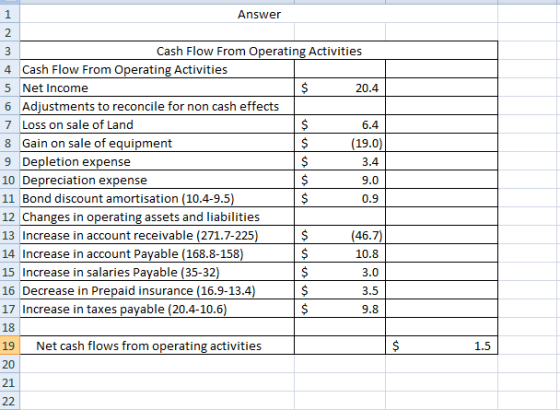The image size is (560, 410).
Task: Select Depletion expense value 3.4
Action: [x=340, y=161]
